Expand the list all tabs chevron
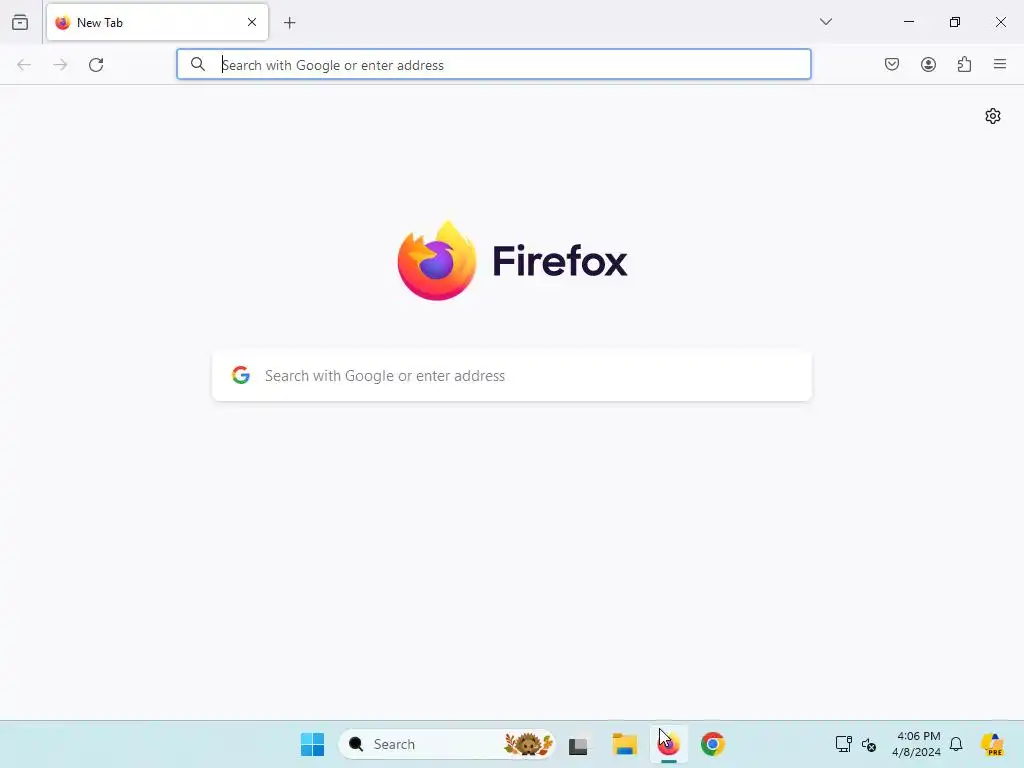 (x=826, y=22)
